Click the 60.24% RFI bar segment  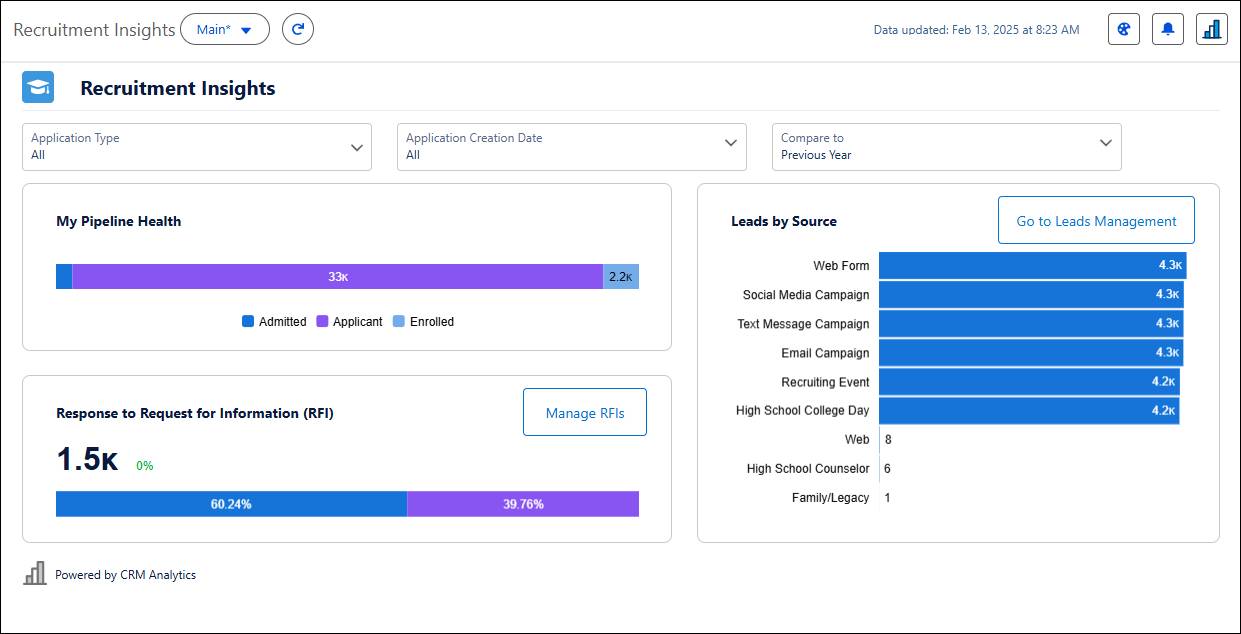tap(231, 504)
